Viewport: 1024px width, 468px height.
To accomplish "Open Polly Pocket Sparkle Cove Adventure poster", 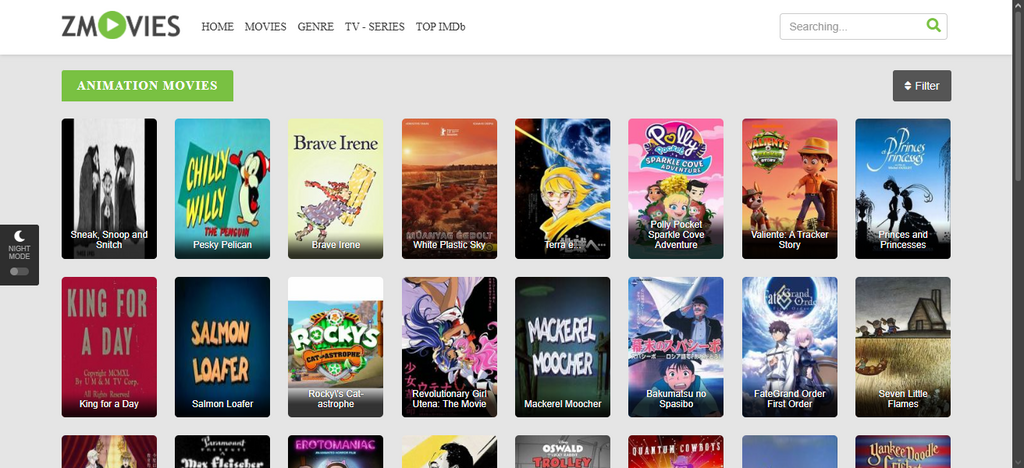I will [x=676, y=189].
